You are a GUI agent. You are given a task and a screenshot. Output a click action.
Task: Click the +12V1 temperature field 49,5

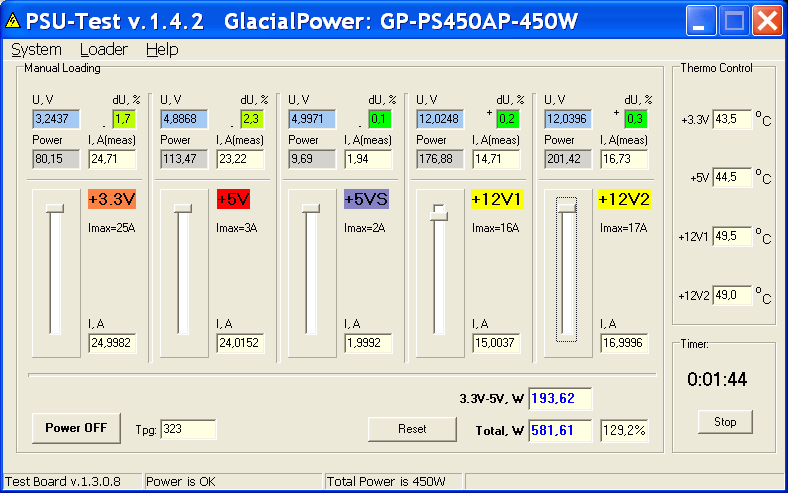click(x=732, y=236)
